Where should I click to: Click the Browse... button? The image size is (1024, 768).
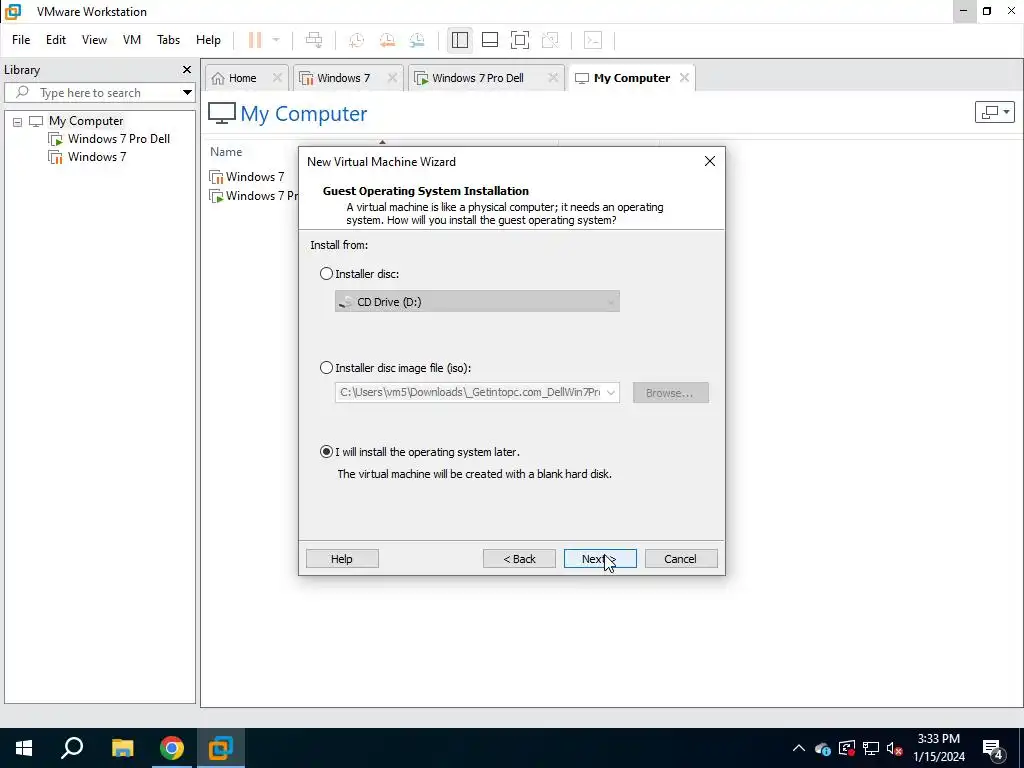point(671,393)
